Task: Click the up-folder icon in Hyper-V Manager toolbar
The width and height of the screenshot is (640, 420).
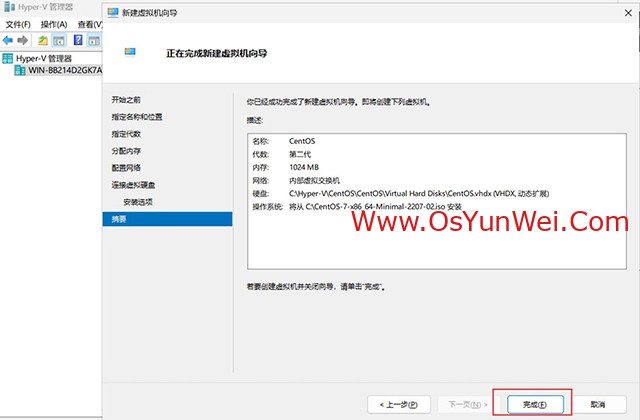Action: (43, 40)
